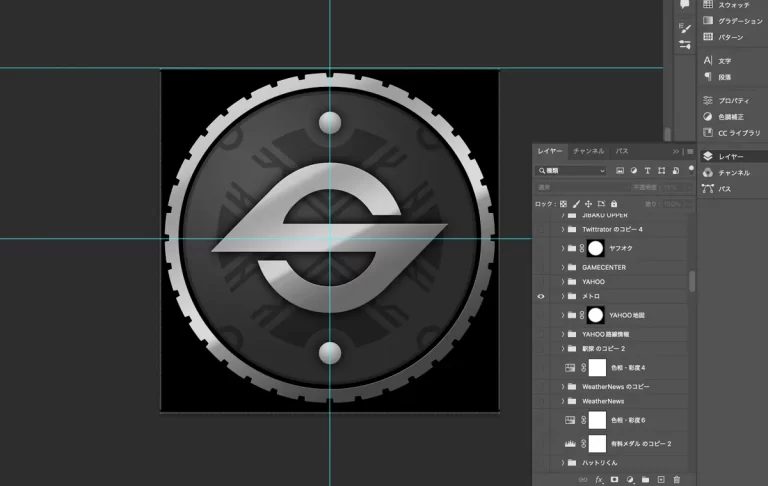Add a layer mask using the mask icon
The image size is (768, 486).
[x=614, y=480]
